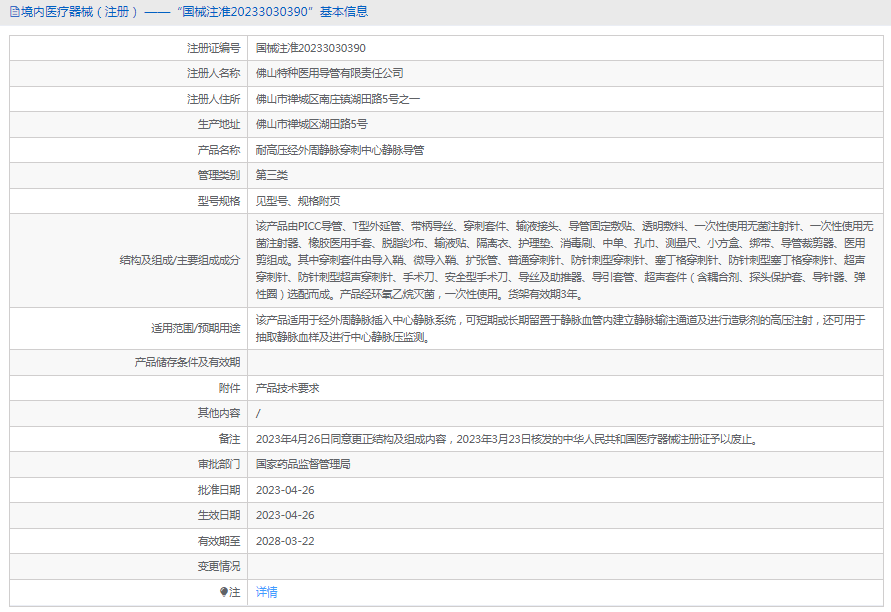Click the 管理类别 label
Screen dimensions: 891x612
pos(219,175)
